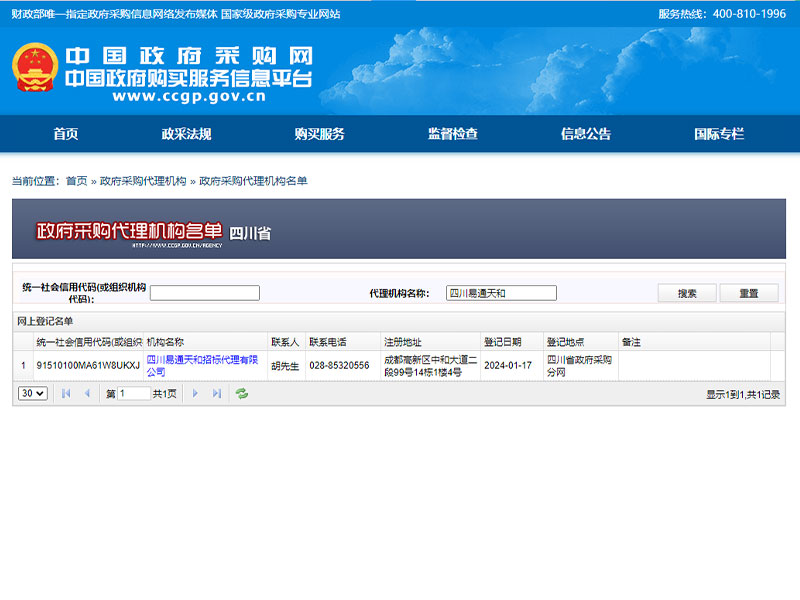The width and height of the screenshot is (800, 600).
Task: Click the first-page pagination icon
Action: click(65, 393)
